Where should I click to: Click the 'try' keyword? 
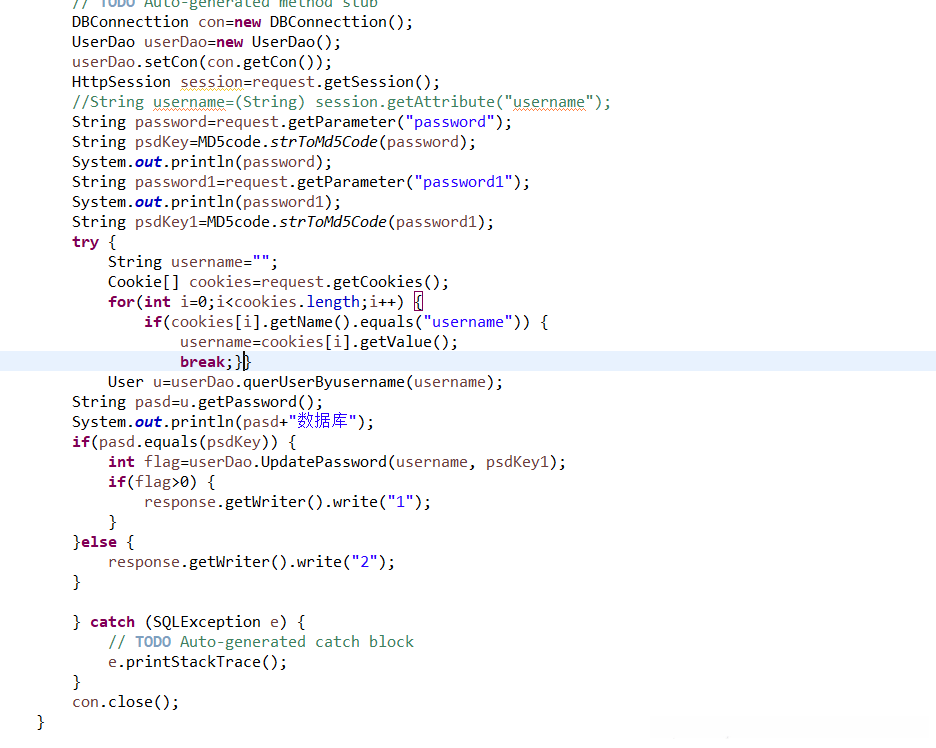(x=85, y=242)
